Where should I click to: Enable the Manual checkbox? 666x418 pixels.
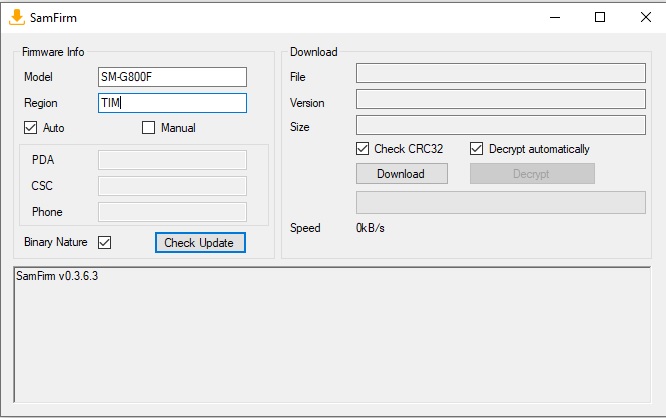tap(148, 127)
